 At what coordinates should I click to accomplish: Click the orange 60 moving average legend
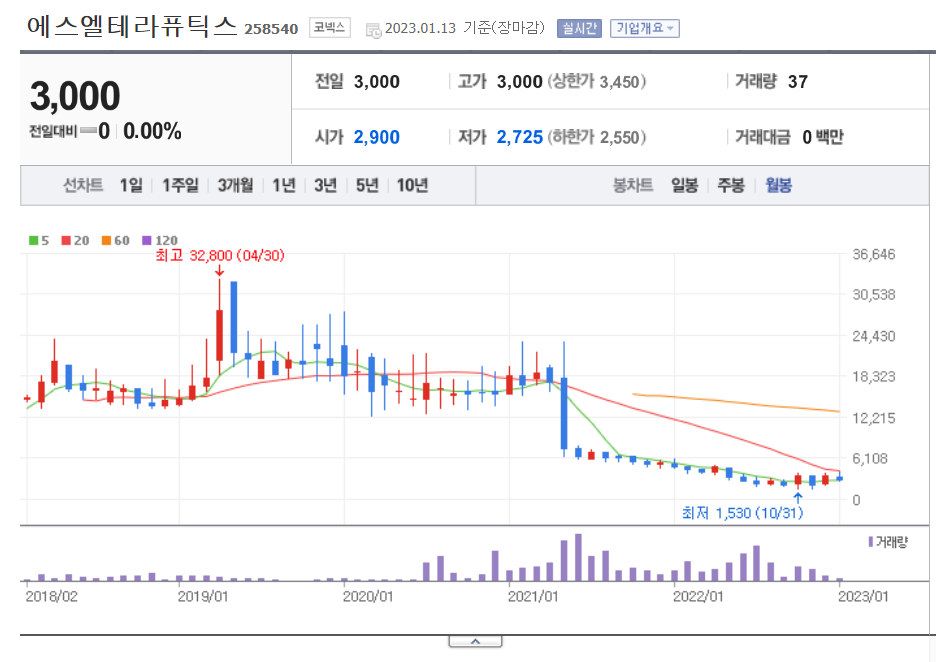115,240
